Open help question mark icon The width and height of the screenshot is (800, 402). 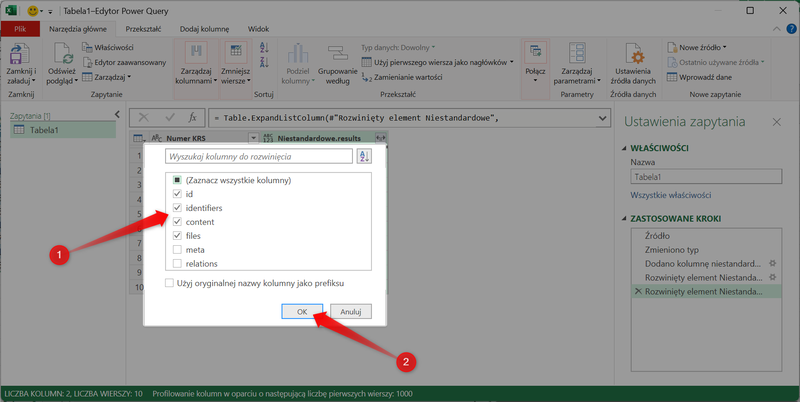point(791,29)
